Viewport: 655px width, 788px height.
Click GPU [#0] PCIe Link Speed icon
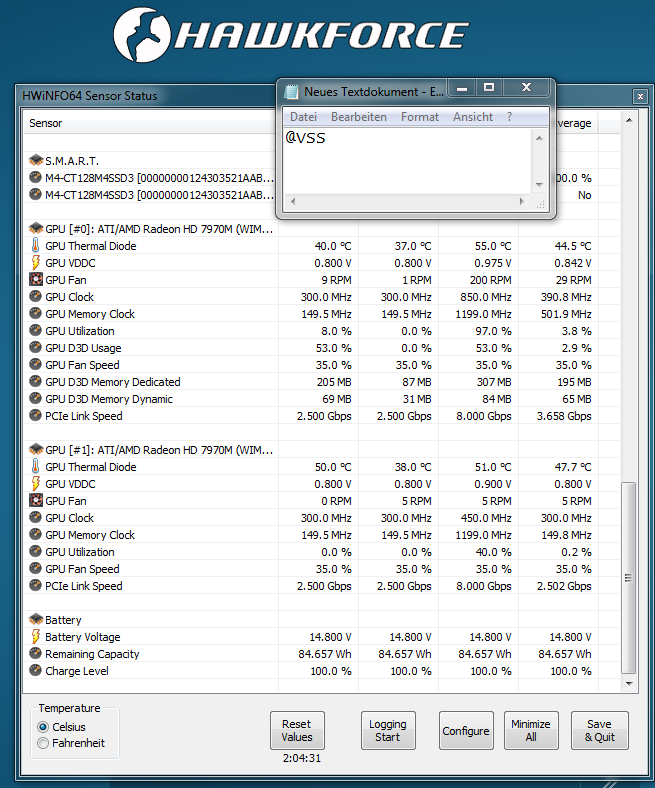tap(35, 416)
